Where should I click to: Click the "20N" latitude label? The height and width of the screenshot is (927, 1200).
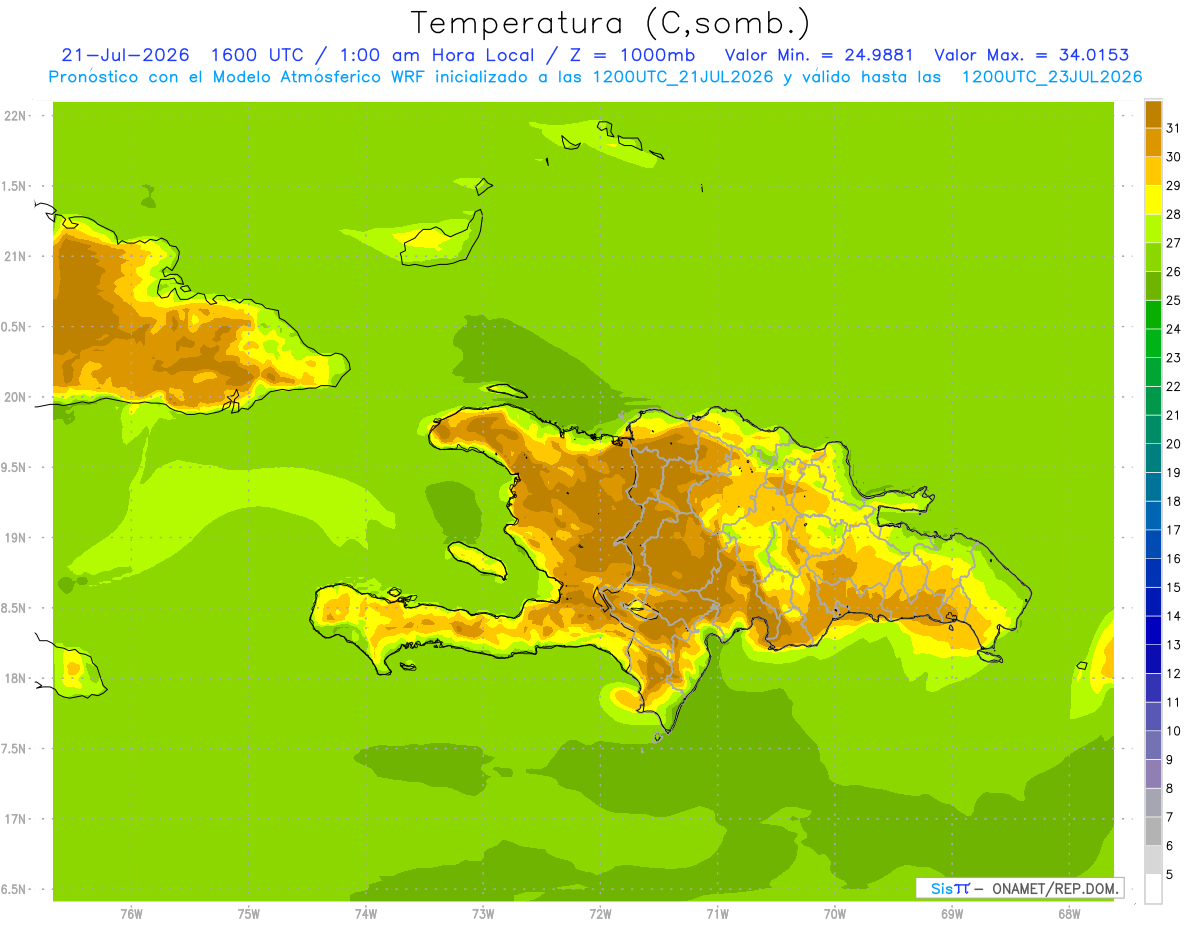(16, 397)
